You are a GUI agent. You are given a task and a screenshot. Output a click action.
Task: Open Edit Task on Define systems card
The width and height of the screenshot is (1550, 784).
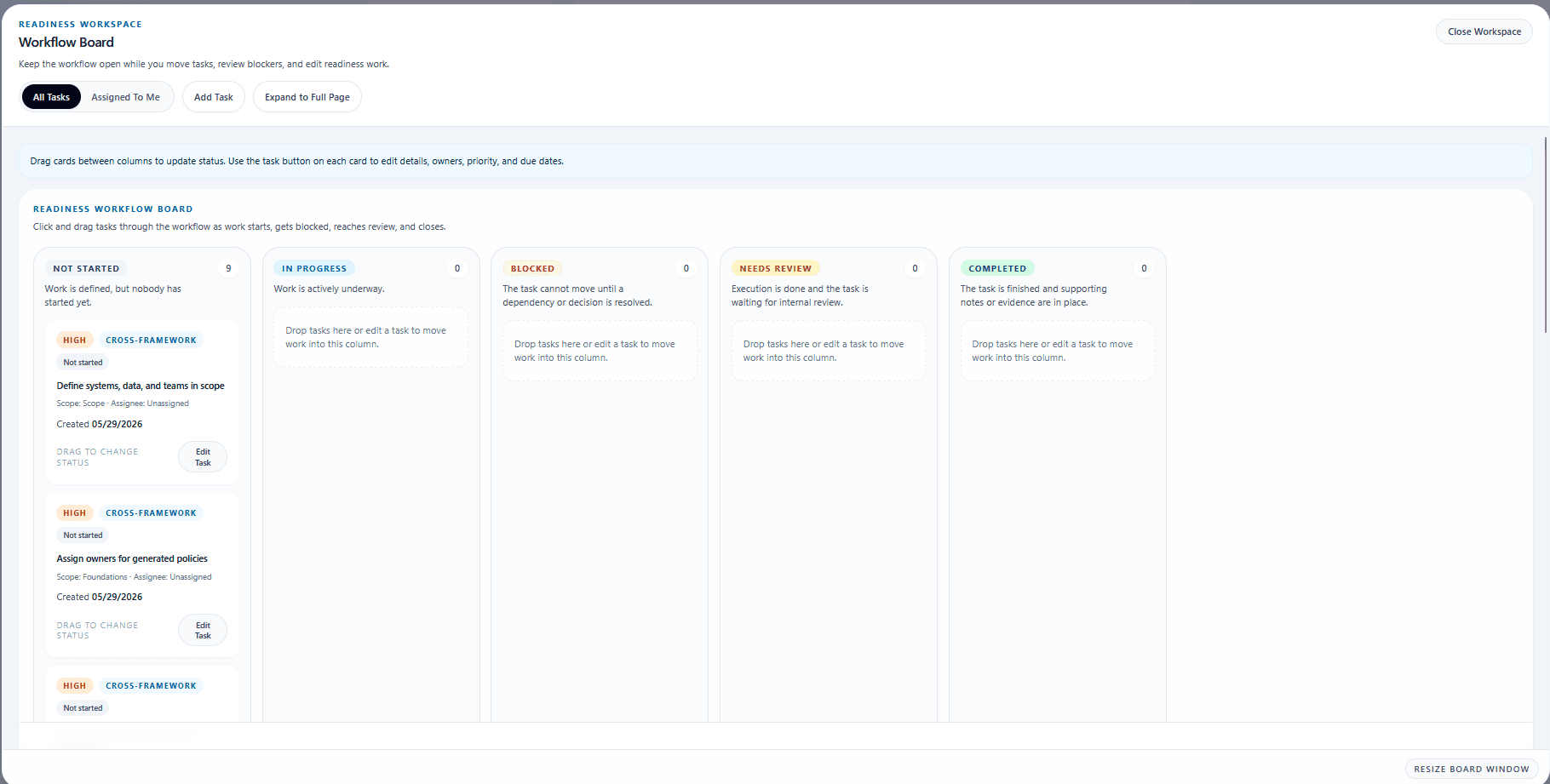tap(203, 457)
